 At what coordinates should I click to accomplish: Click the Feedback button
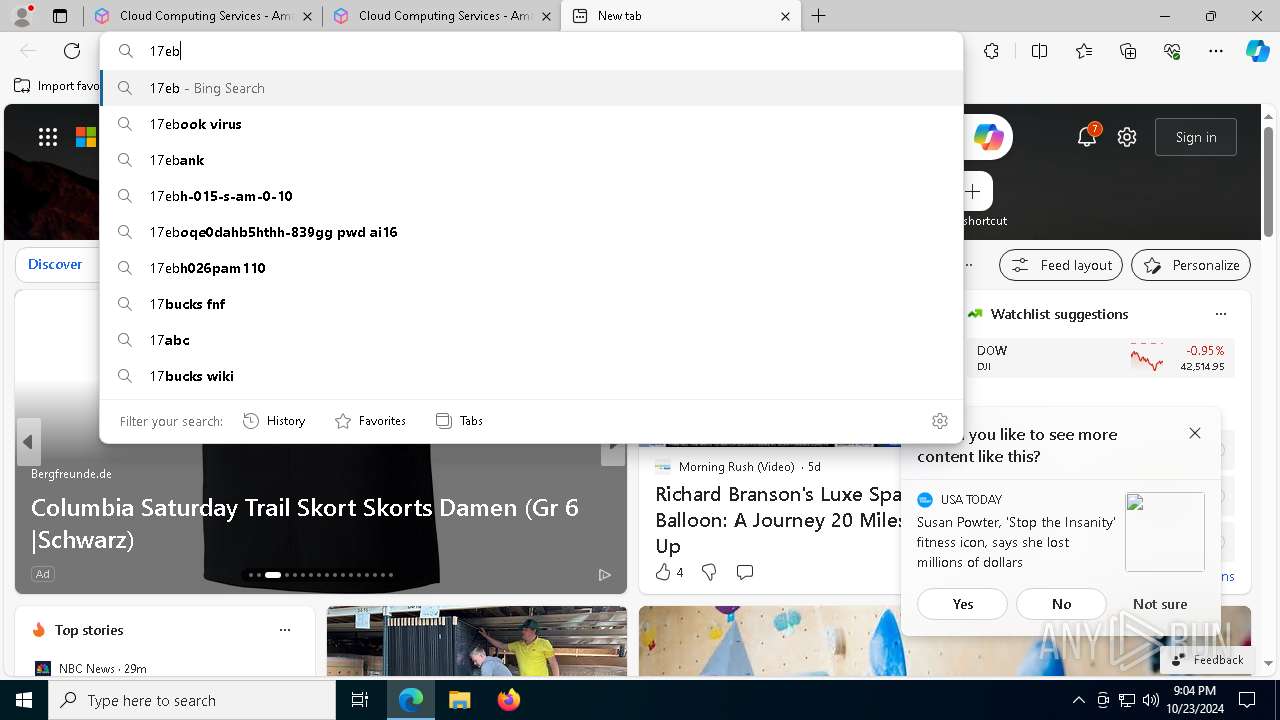(1207, 660)
